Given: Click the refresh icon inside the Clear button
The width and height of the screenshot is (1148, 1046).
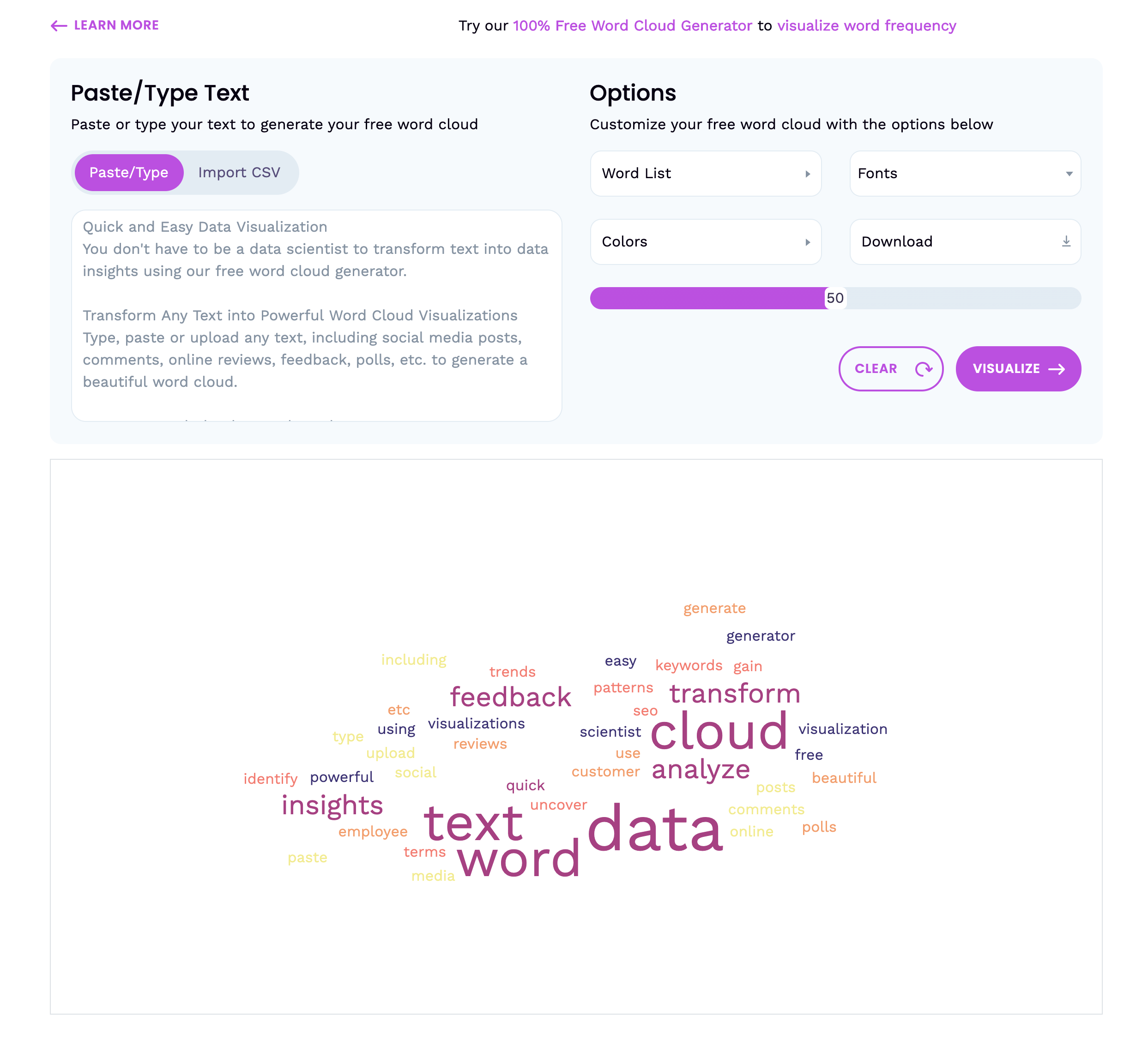Looking at the screenshot, I should click(924, 369).
